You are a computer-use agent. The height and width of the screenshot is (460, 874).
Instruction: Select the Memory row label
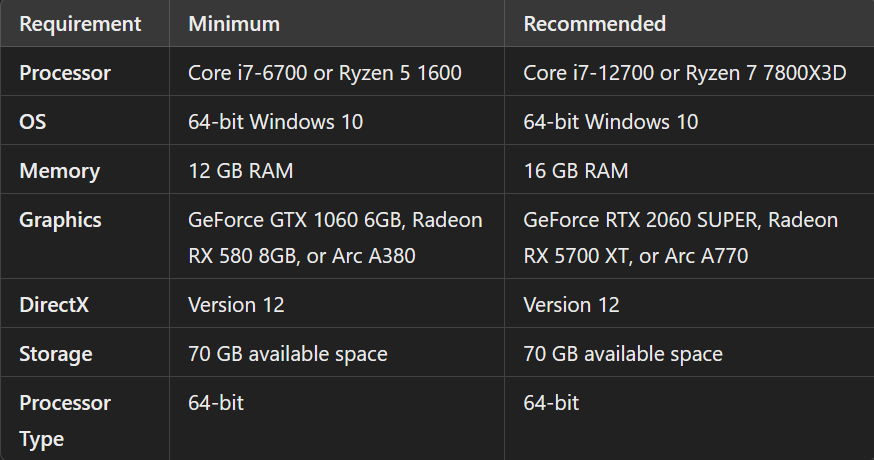click(x=60, y=171)
